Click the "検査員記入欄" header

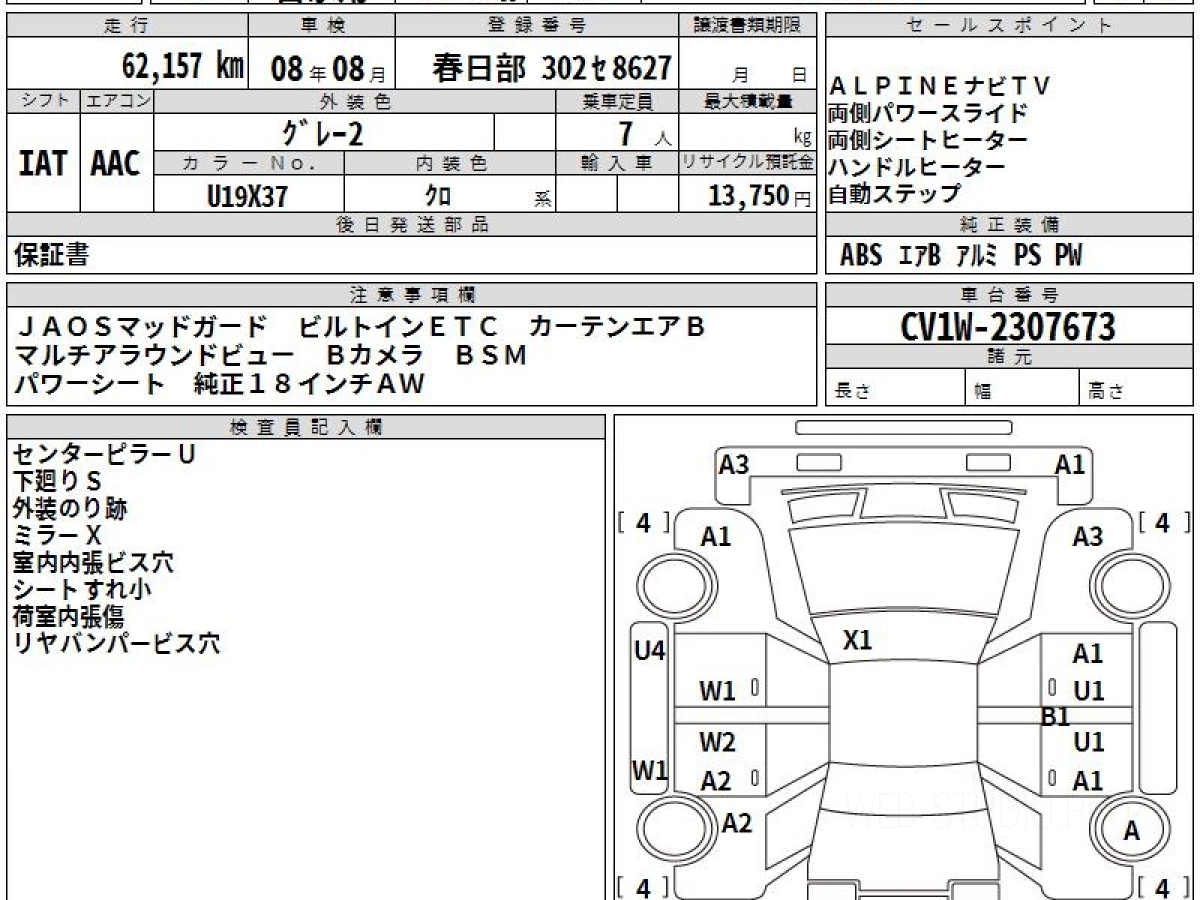coord(306,427)
